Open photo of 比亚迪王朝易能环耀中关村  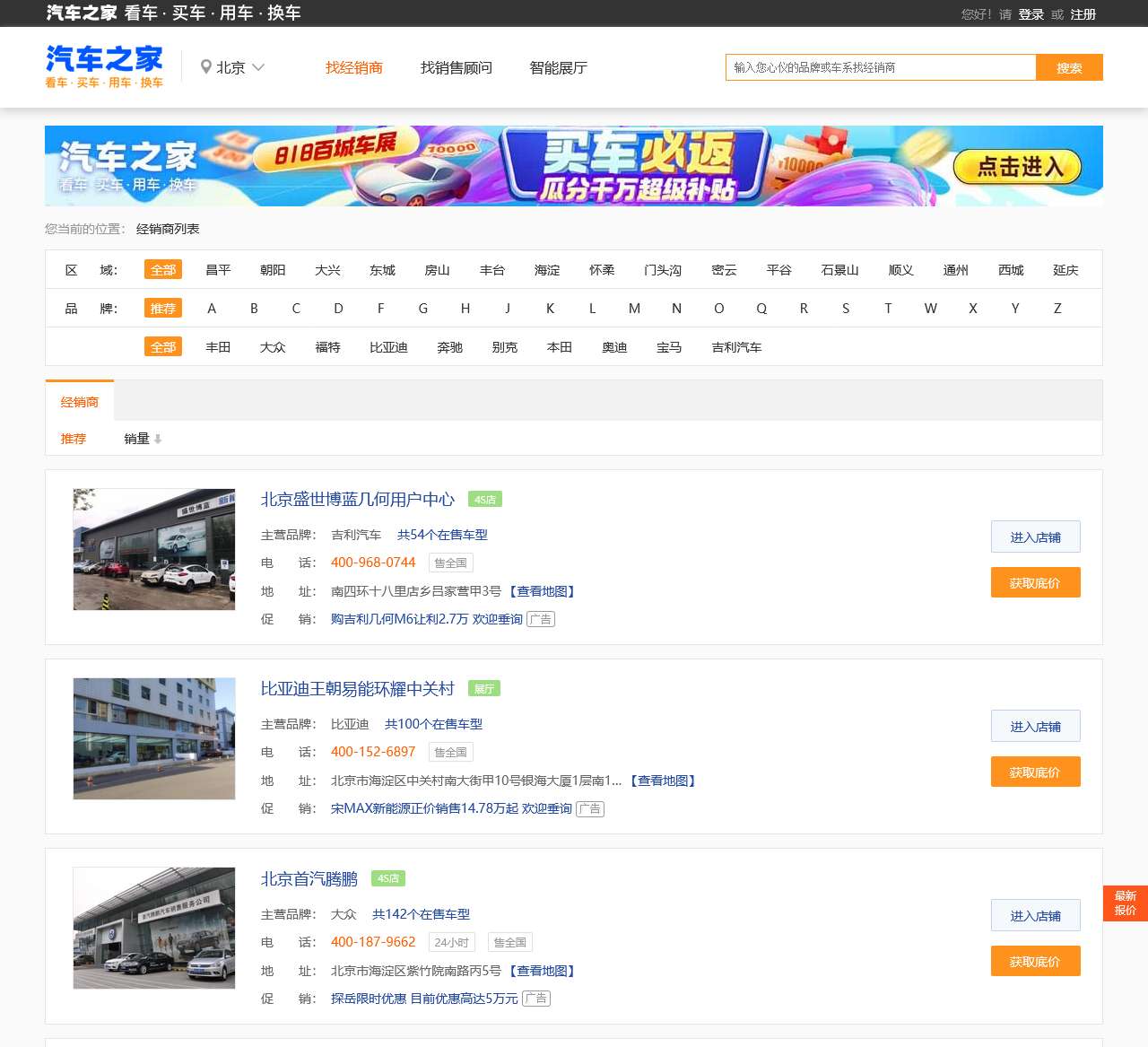[154, 738]
